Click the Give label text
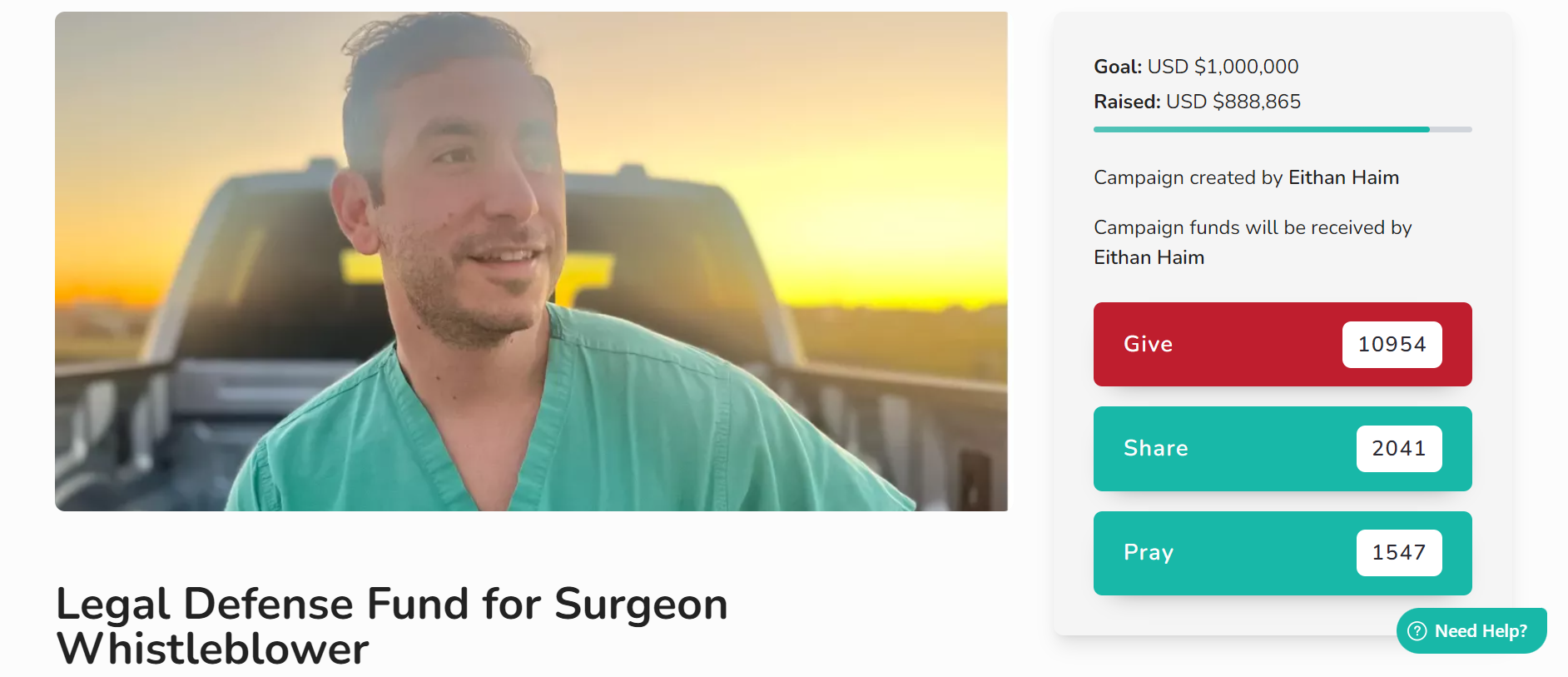The width and height of the screenshot is (1568, 677). [x=1148, y=344]
